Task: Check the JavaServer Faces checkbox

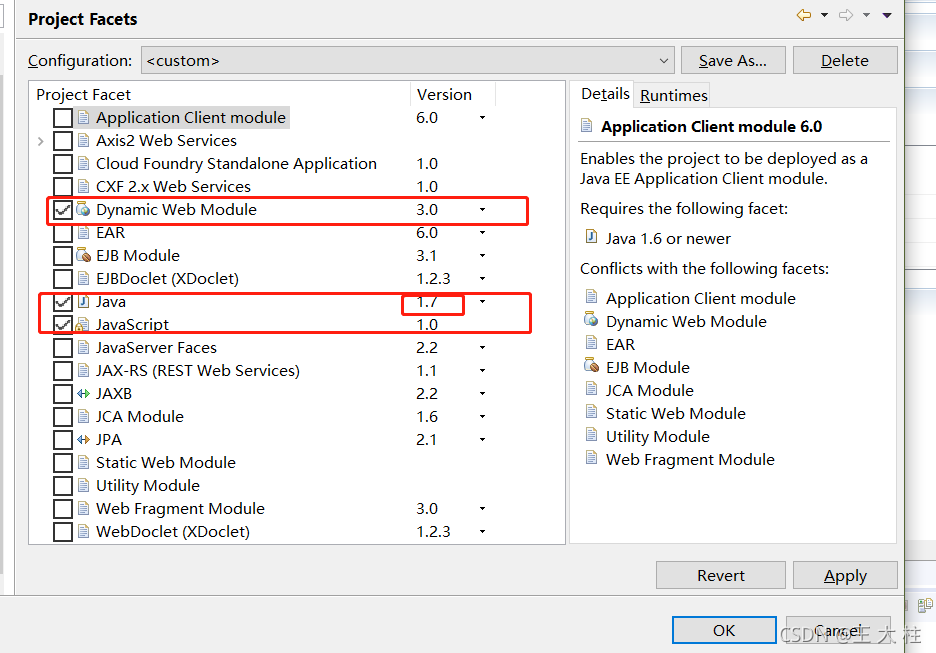Action: point(63,347)
